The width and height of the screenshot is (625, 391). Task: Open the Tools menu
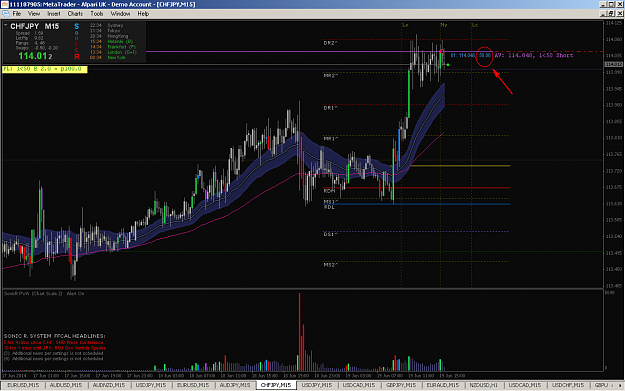[97, 14]
